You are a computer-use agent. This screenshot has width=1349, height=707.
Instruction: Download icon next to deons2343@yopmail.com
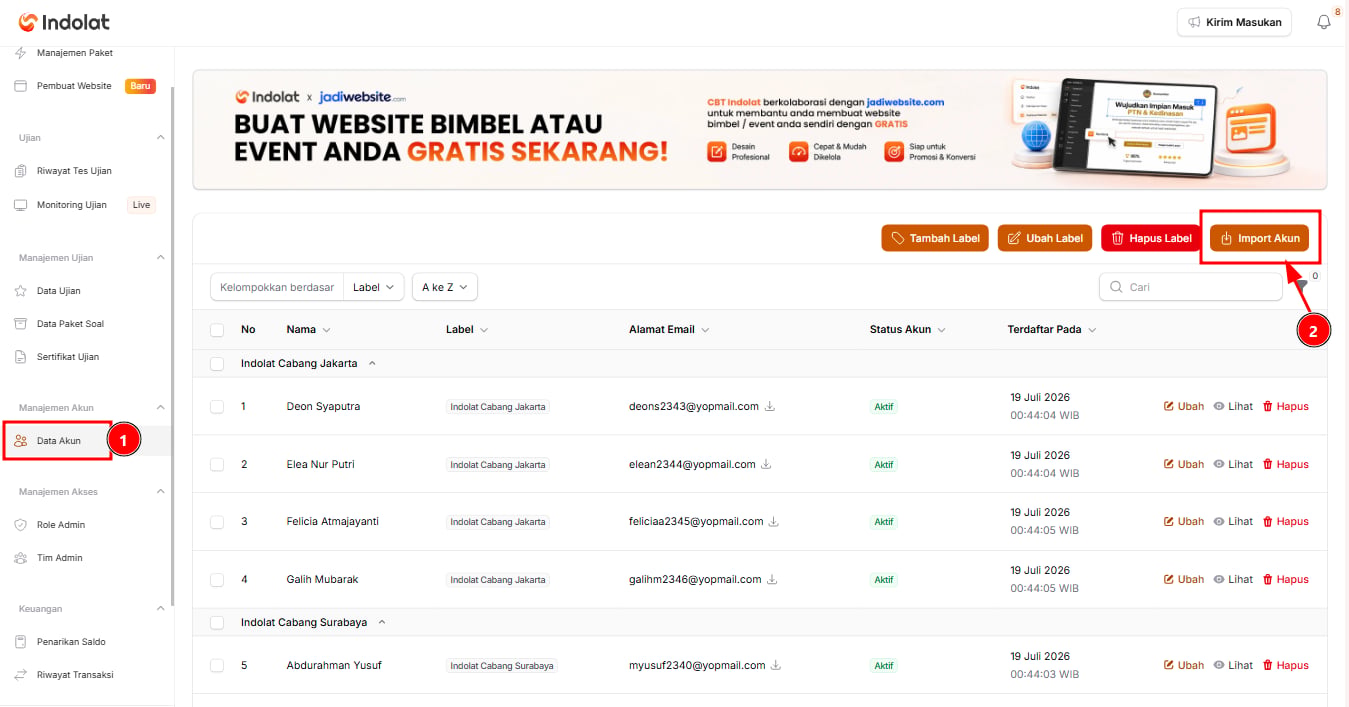point(769,407)
